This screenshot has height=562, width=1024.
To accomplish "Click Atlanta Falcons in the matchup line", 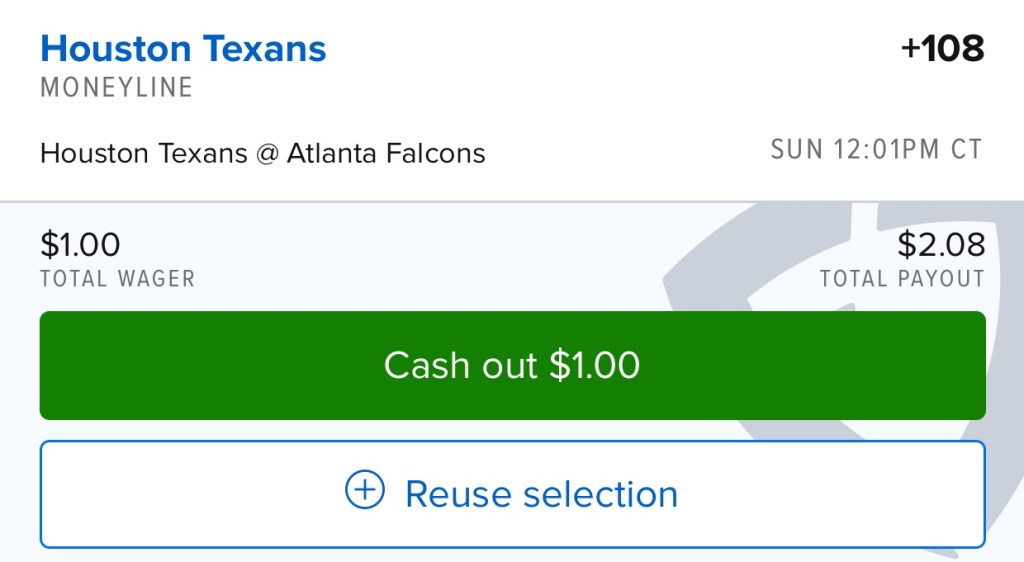I will click(386, 153).
